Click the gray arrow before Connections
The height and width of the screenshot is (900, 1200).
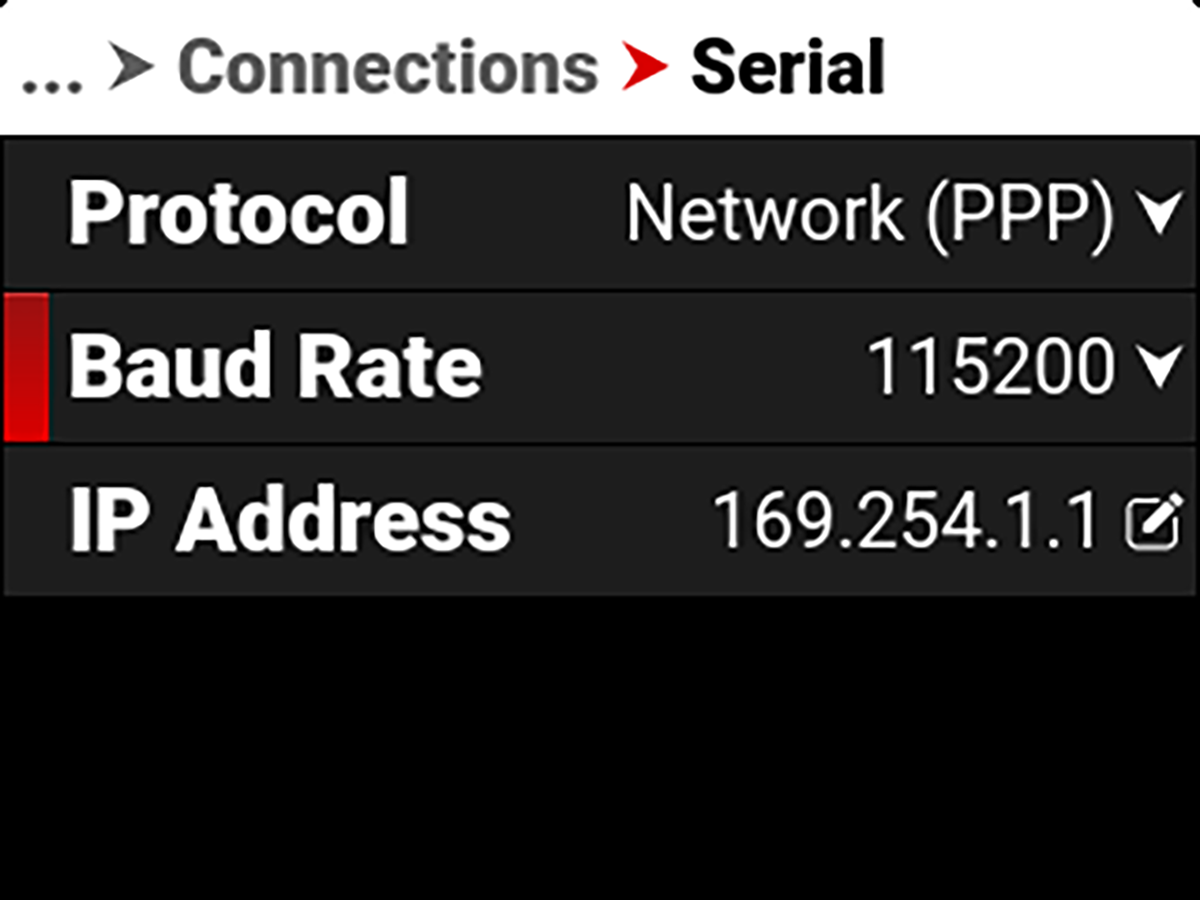131,68
